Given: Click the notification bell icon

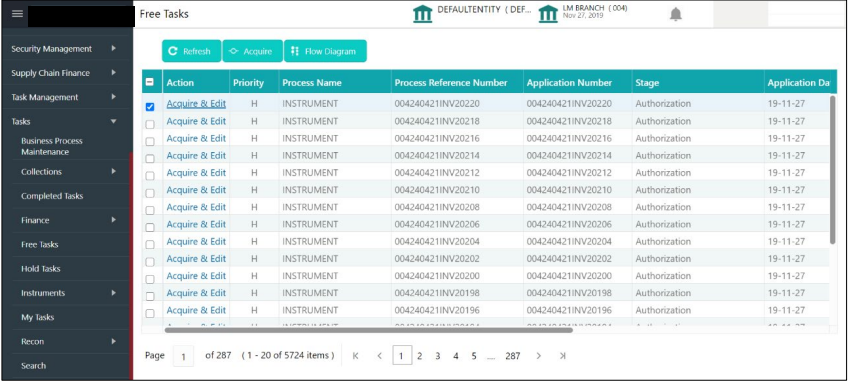Looking at the screenshot, I should tap(675, 15).
